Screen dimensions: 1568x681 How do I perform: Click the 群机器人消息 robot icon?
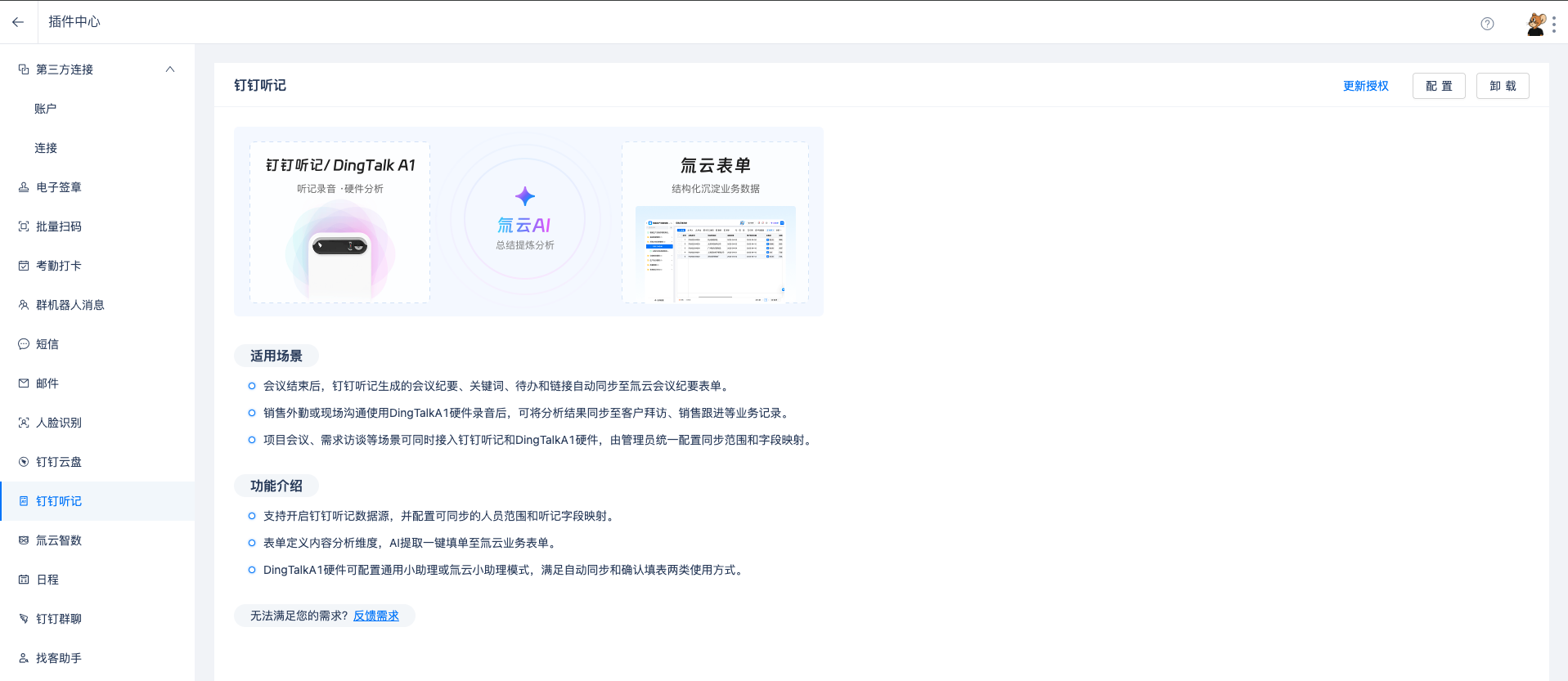(24, 305)
